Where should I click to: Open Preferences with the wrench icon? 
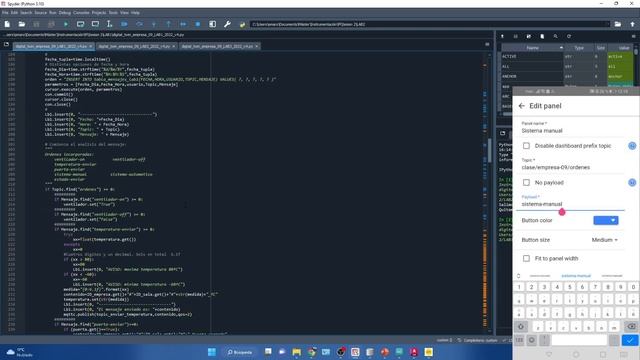click(x=227, y=24)
